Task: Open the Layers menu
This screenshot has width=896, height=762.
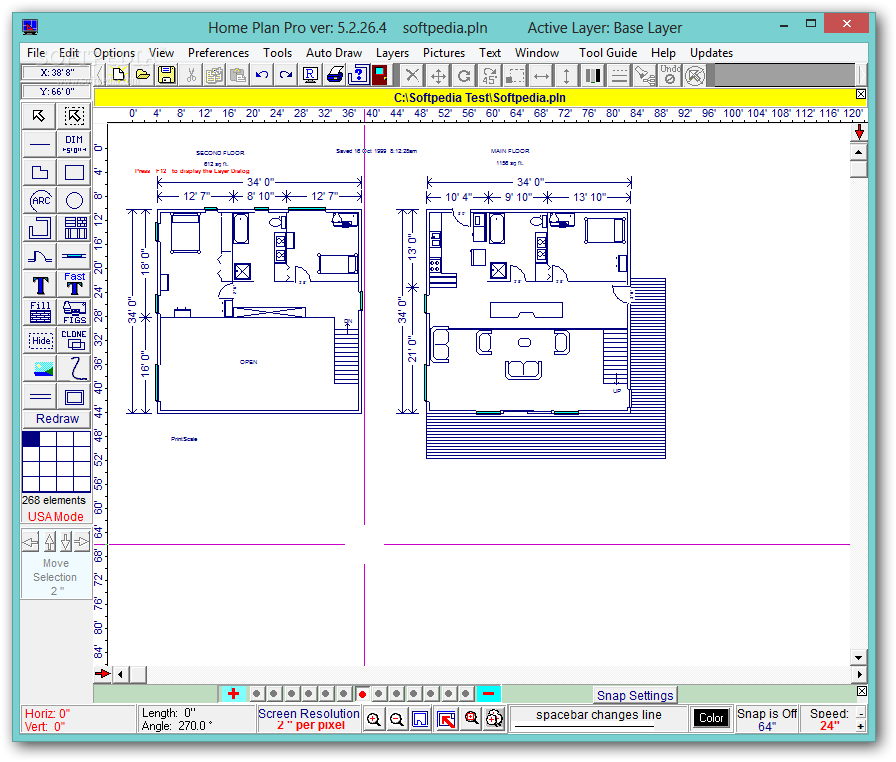Action: tap(392, 53)
